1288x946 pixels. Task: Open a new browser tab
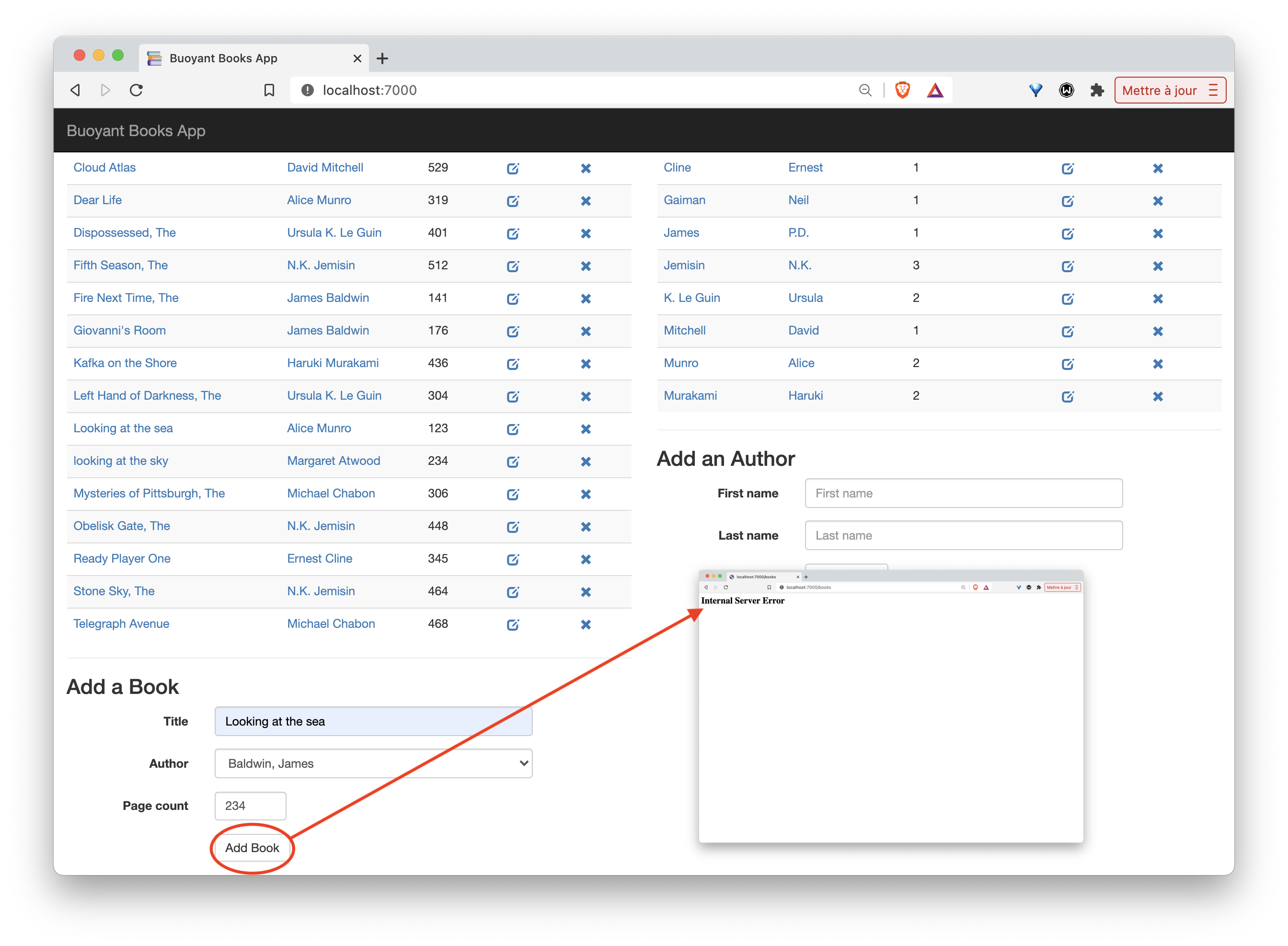tap(382, 58)
